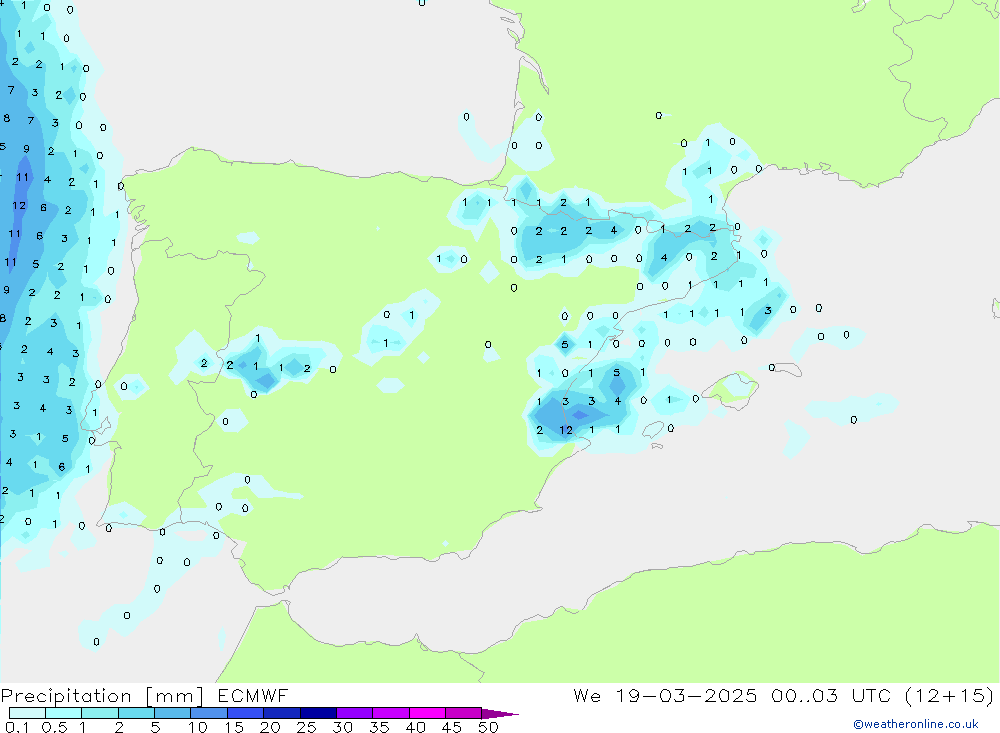Click the '40' legend scale label
Screen dimensions: 1000x733
(x=415, y=727)
